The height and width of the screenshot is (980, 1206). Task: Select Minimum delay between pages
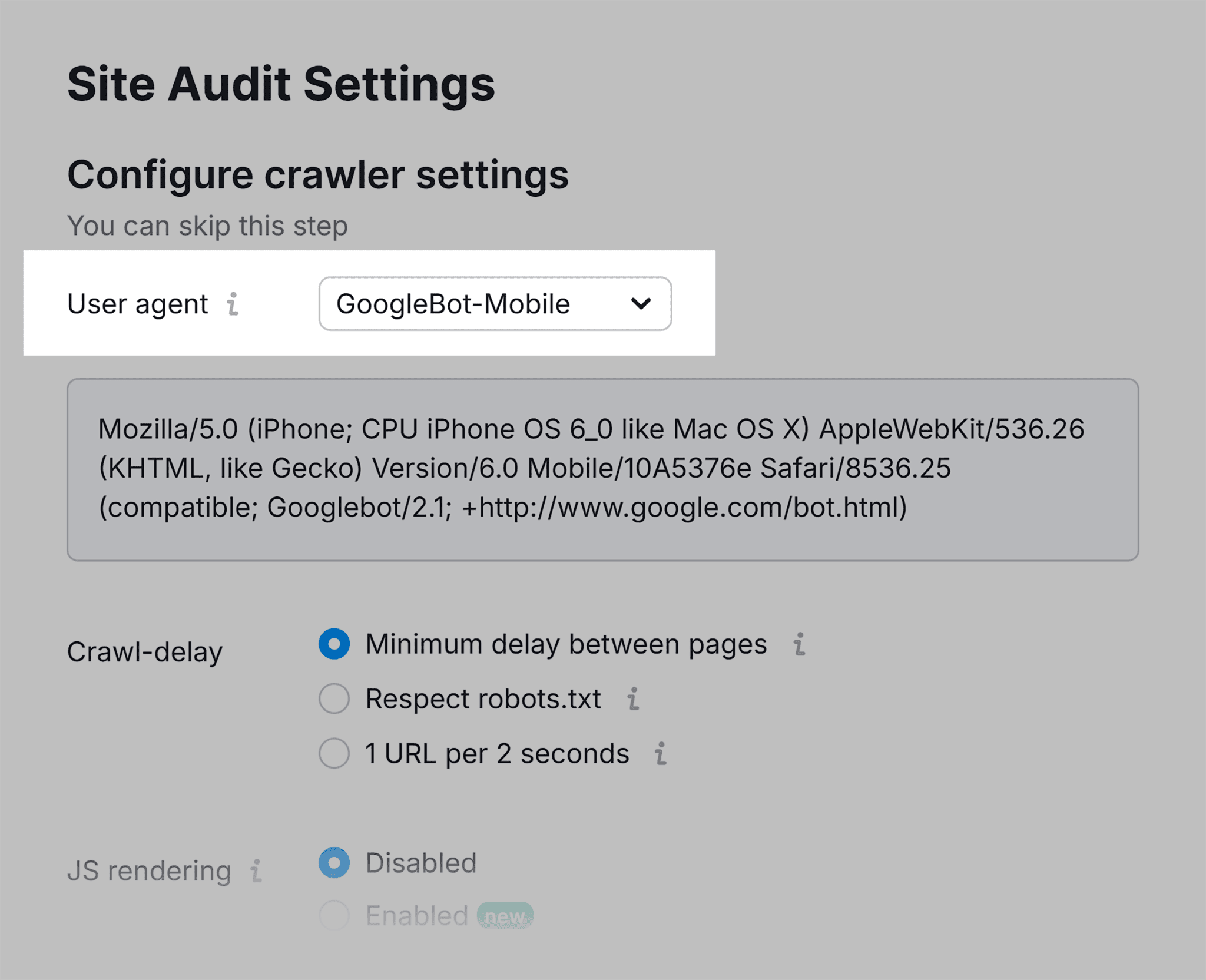click(x=334, y=644)
